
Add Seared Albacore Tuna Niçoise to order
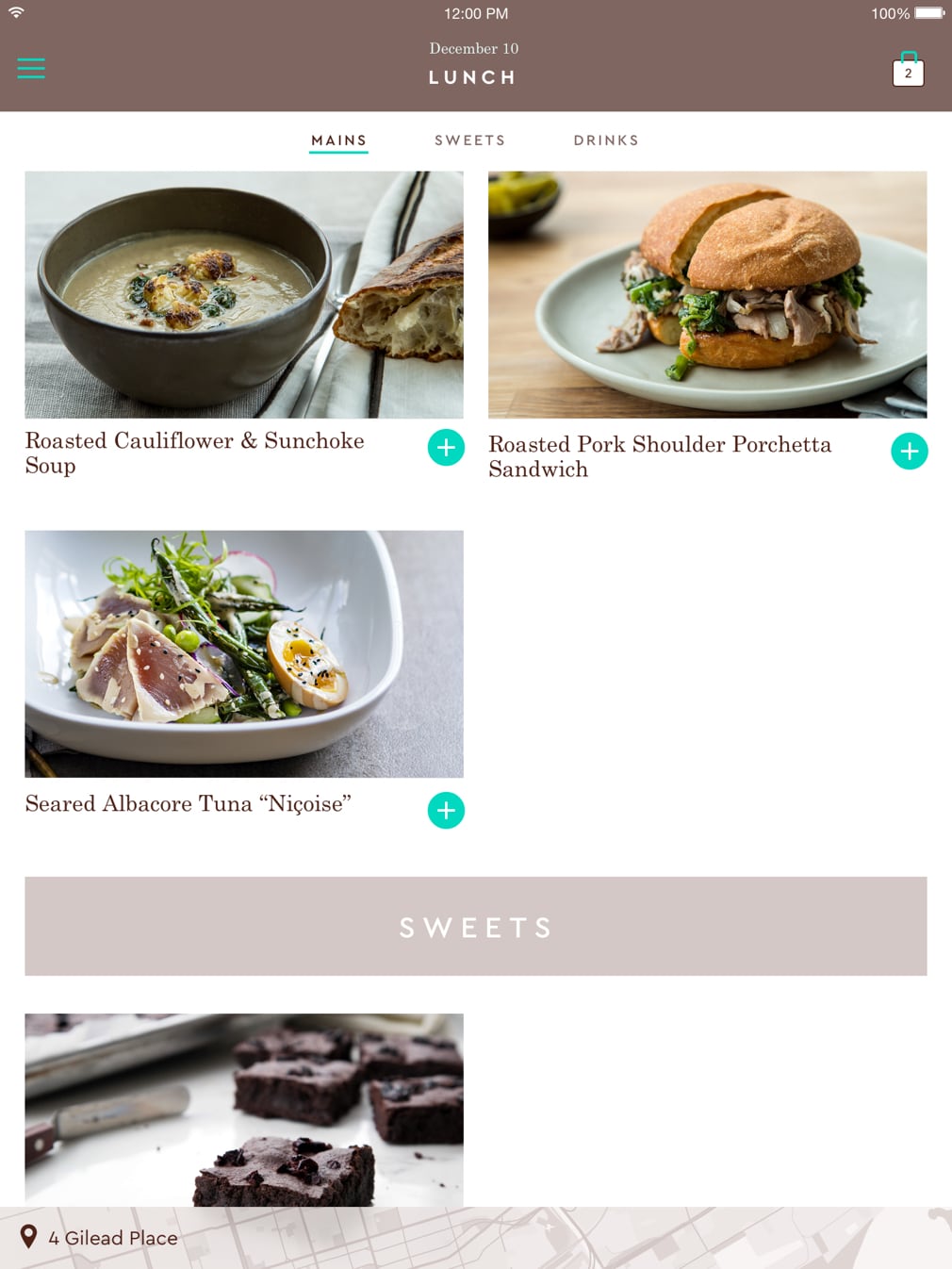(446, 810)
